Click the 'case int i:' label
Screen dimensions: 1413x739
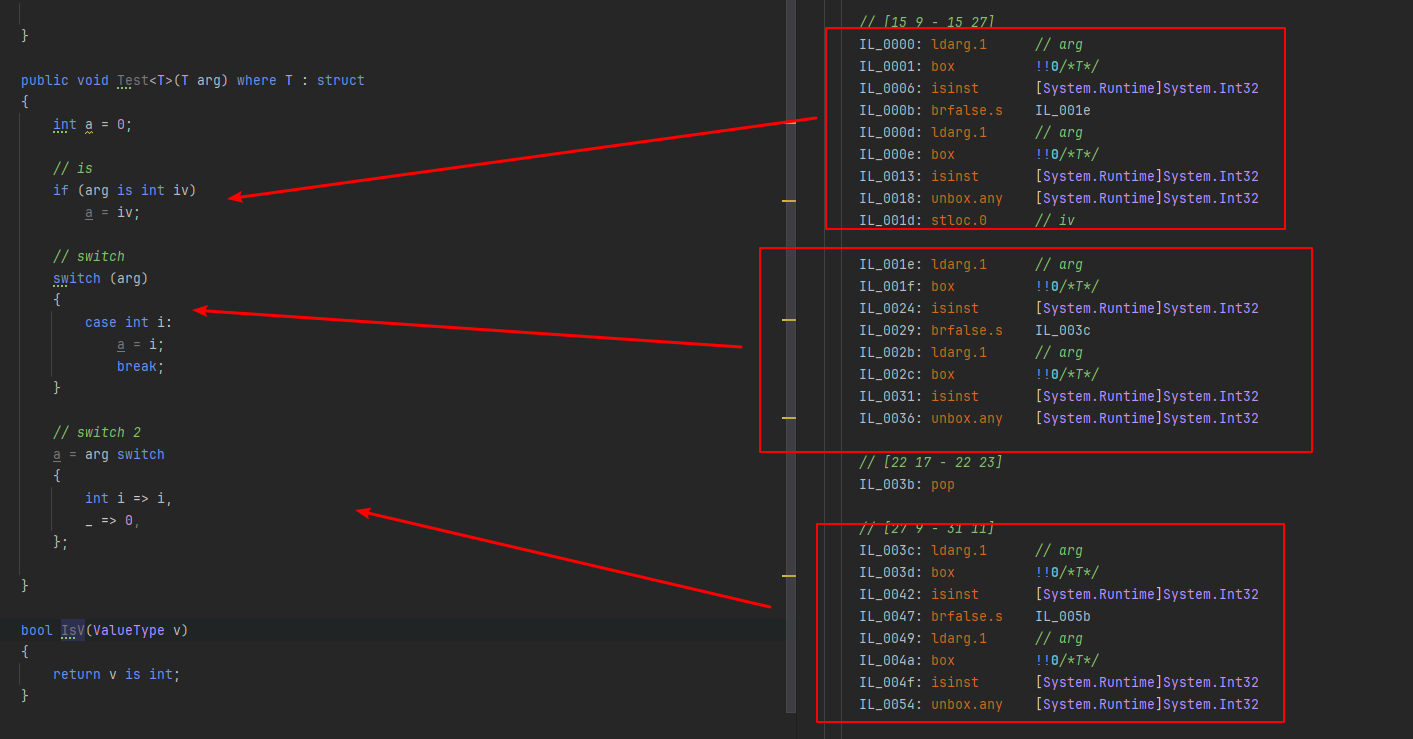[128, 322]
